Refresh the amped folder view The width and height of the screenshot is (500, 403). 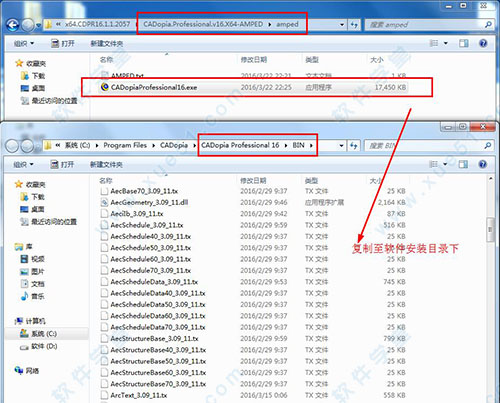tap(354, 25)
